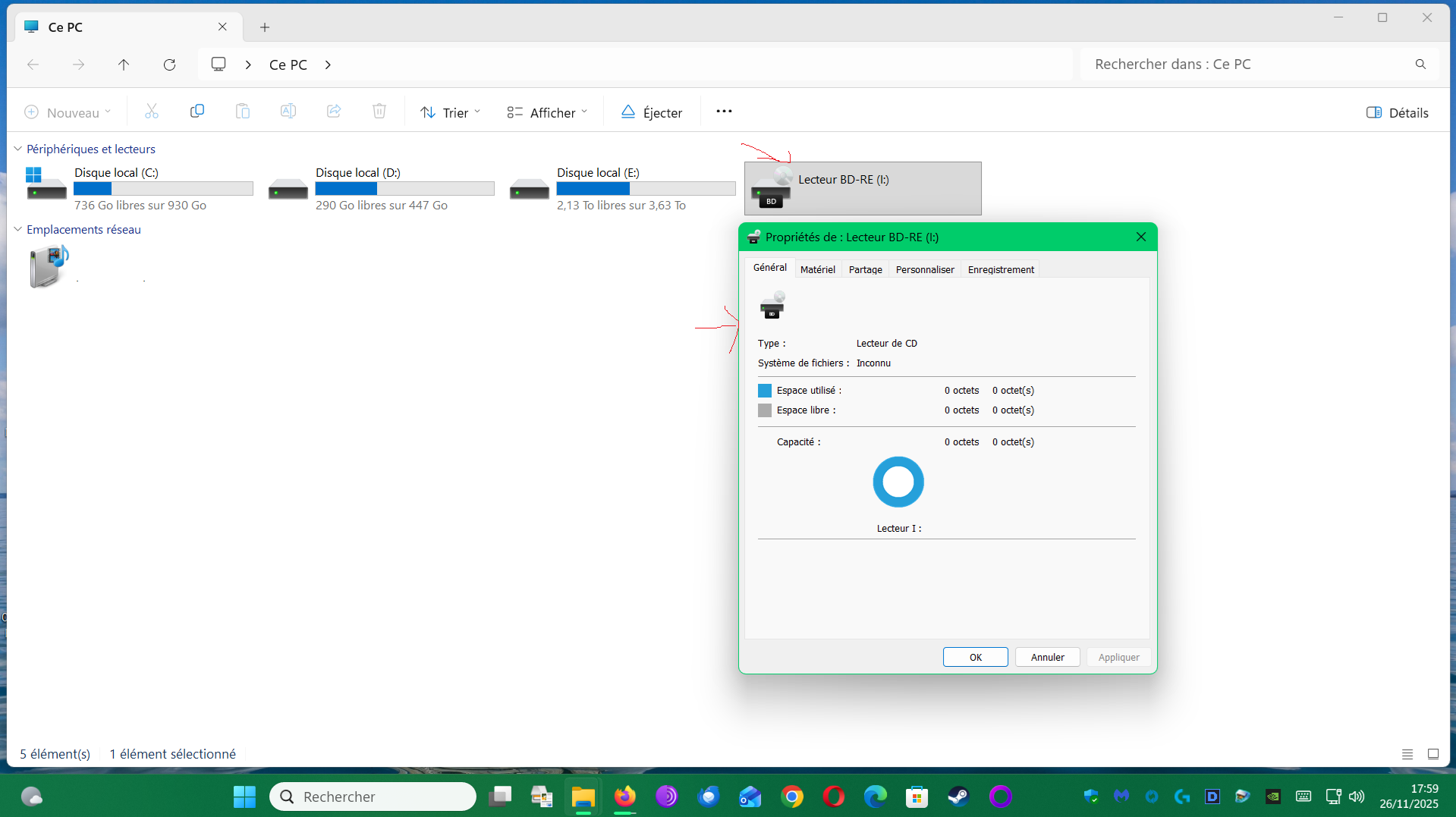This screenshot has width=1456, height=817.
Task: Switch to Matériel tab
Action: [x=818, y=269]
